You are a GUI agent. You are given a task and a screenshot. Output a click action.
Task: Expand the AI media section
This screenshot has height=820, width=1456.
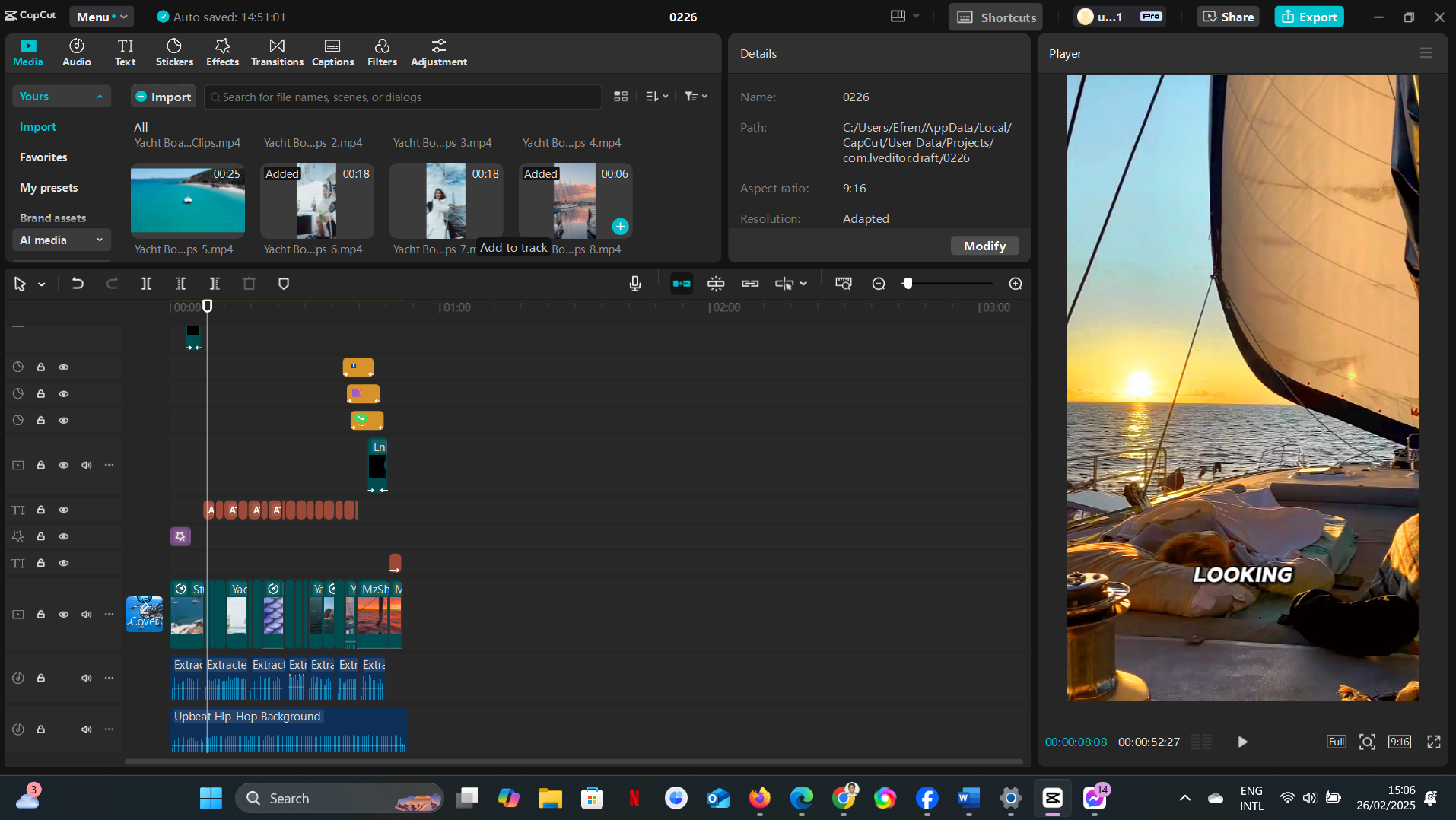click(61, 240)
